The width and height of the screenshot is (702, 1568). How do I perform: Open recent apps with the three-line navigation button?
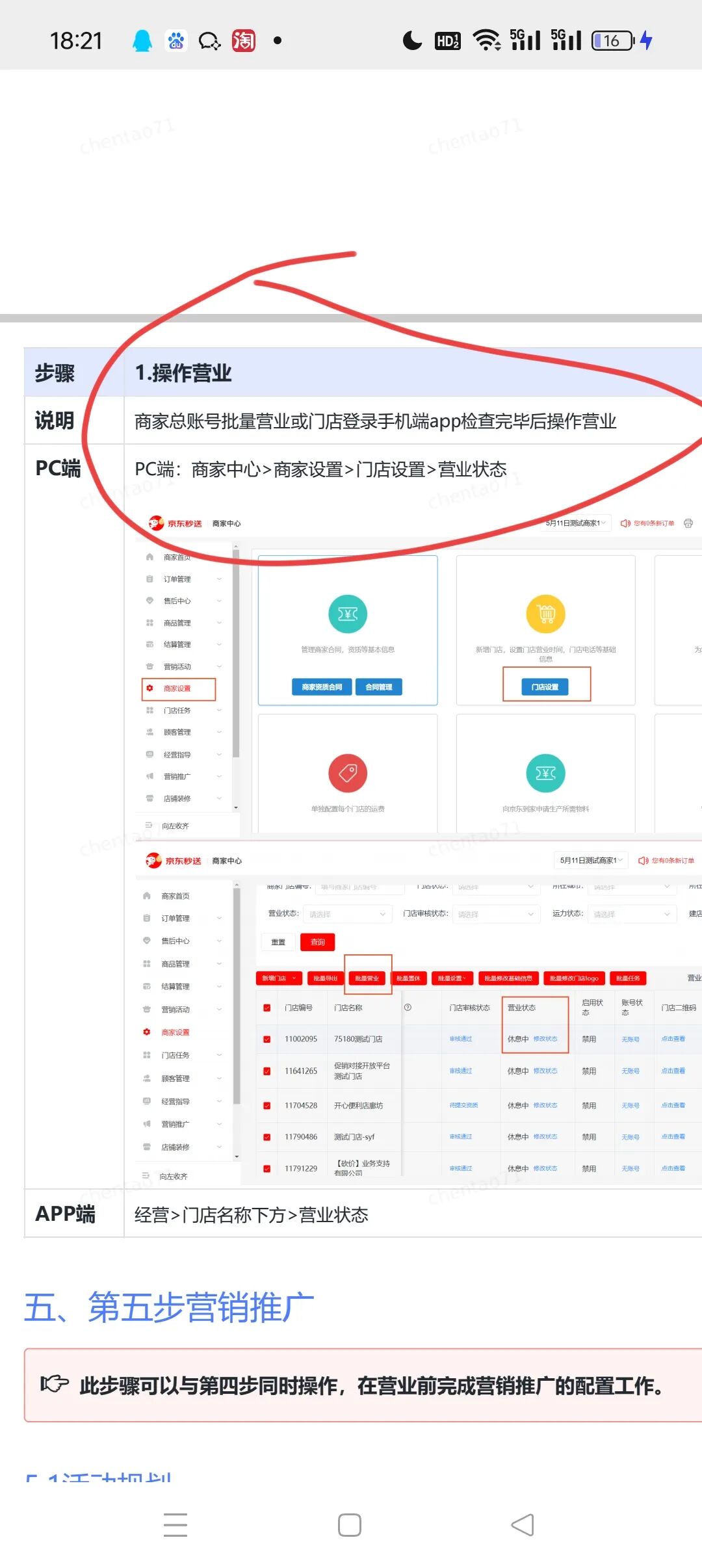click(x=175, y=1524)
